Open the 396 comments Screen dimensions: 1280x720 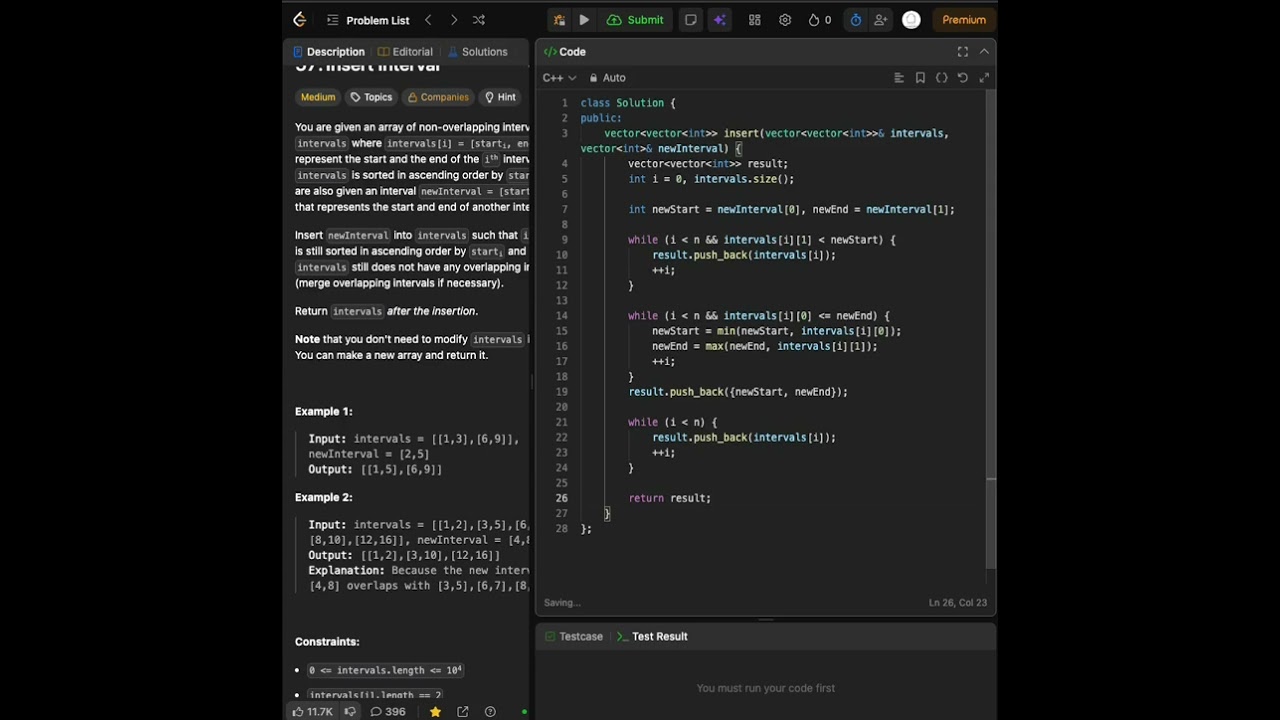pyautogui.click(x=388, y=712)
